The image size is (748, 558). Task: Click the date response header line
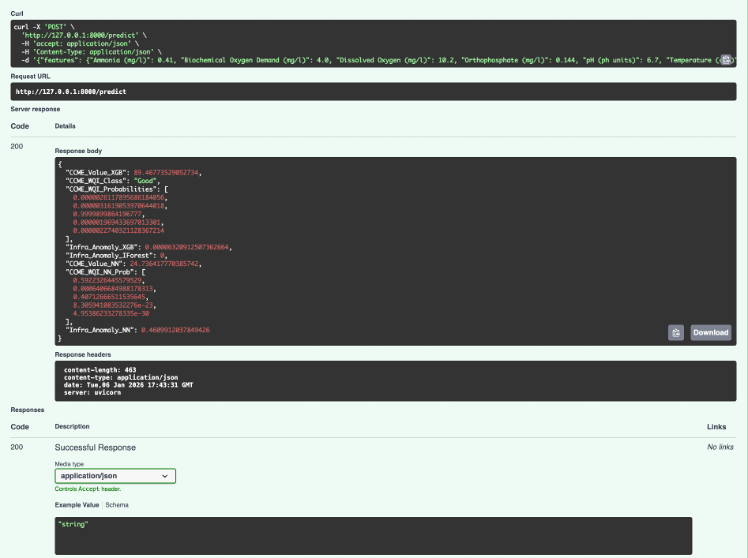(128, 385)
